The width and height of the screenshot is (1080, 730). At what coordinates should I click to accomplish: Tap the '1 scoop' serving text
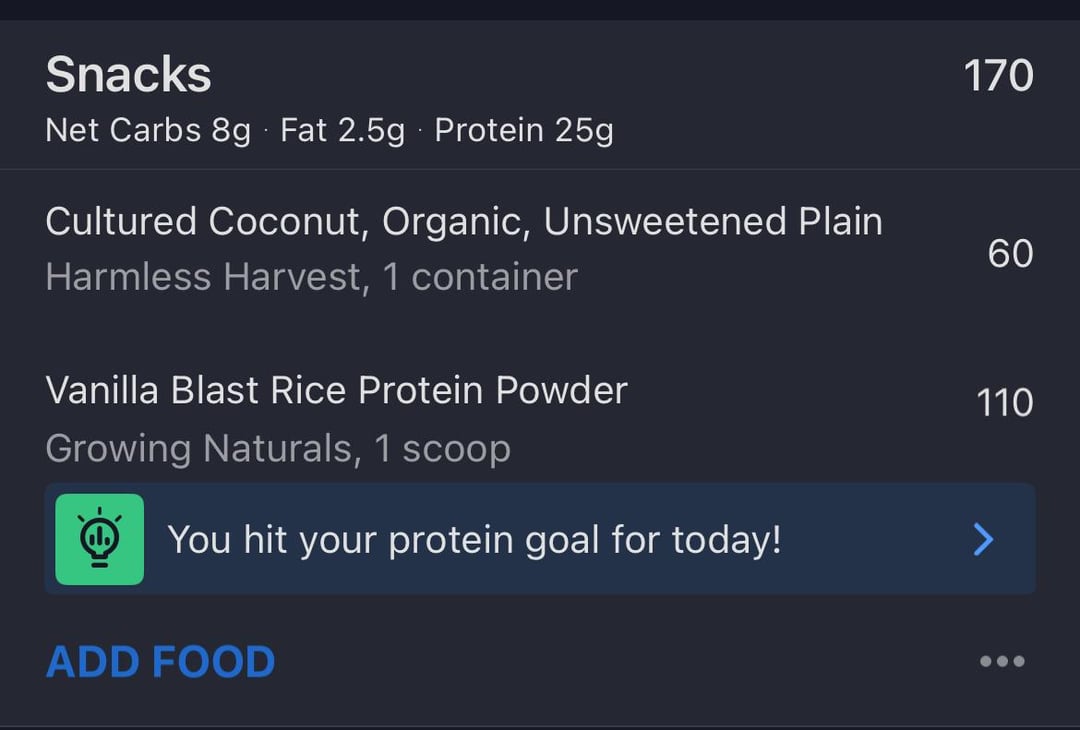442,449
